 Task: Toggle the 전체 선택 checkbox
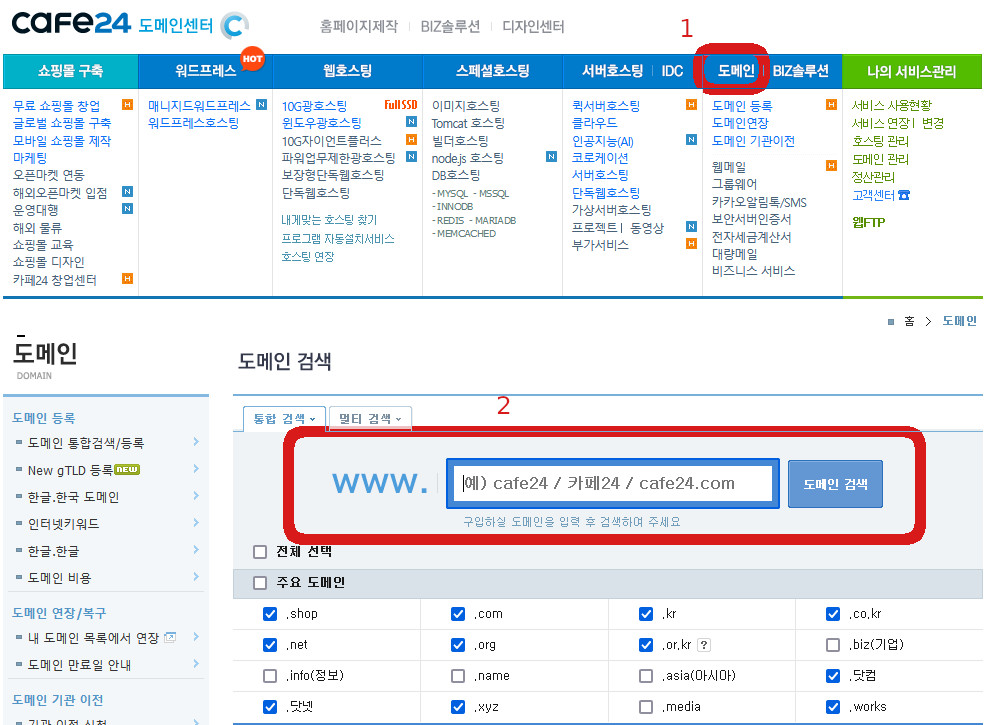pyautogui.click(x=260, y=552)
